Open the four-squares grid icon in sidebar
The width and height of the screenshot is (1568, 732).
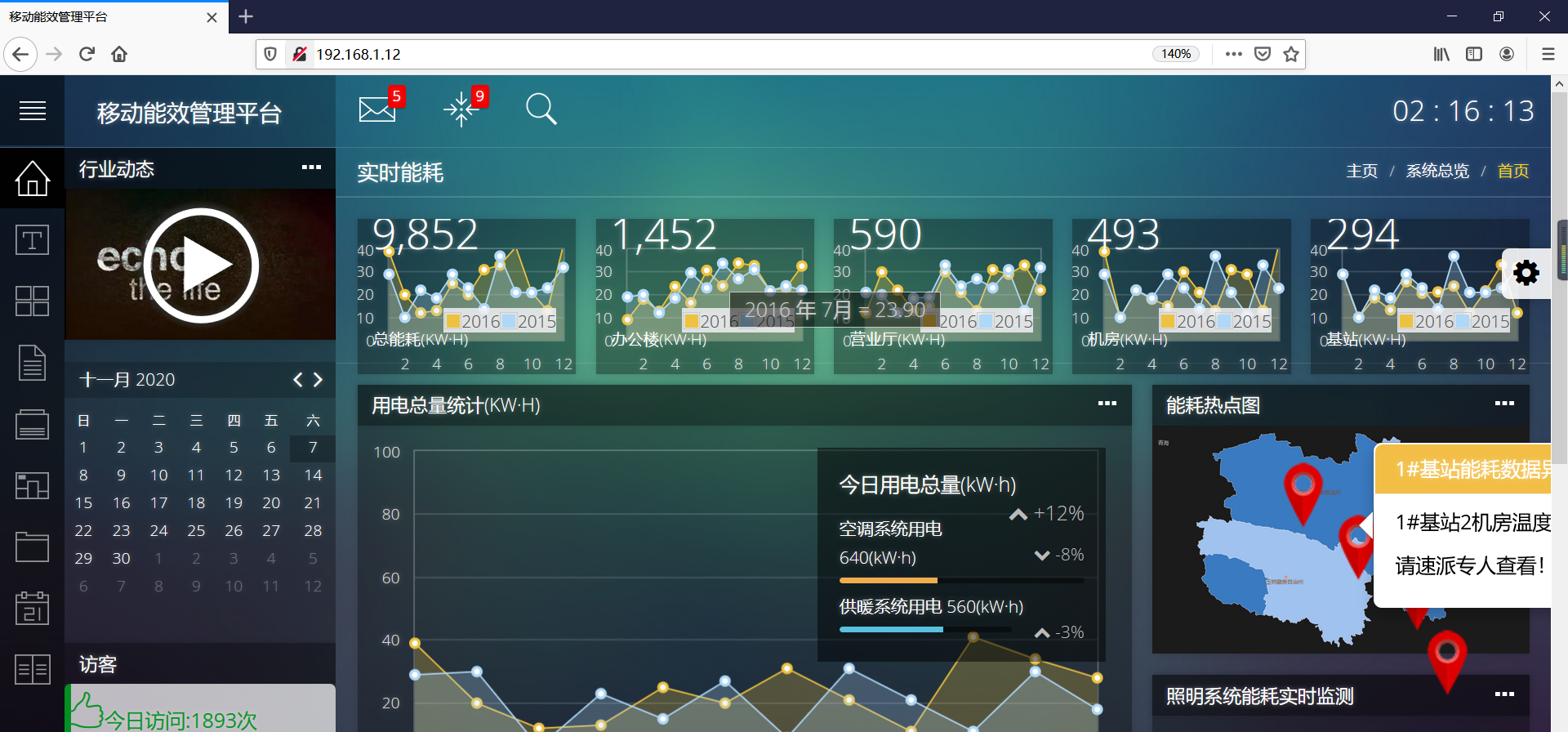click(x=33, y=301)
